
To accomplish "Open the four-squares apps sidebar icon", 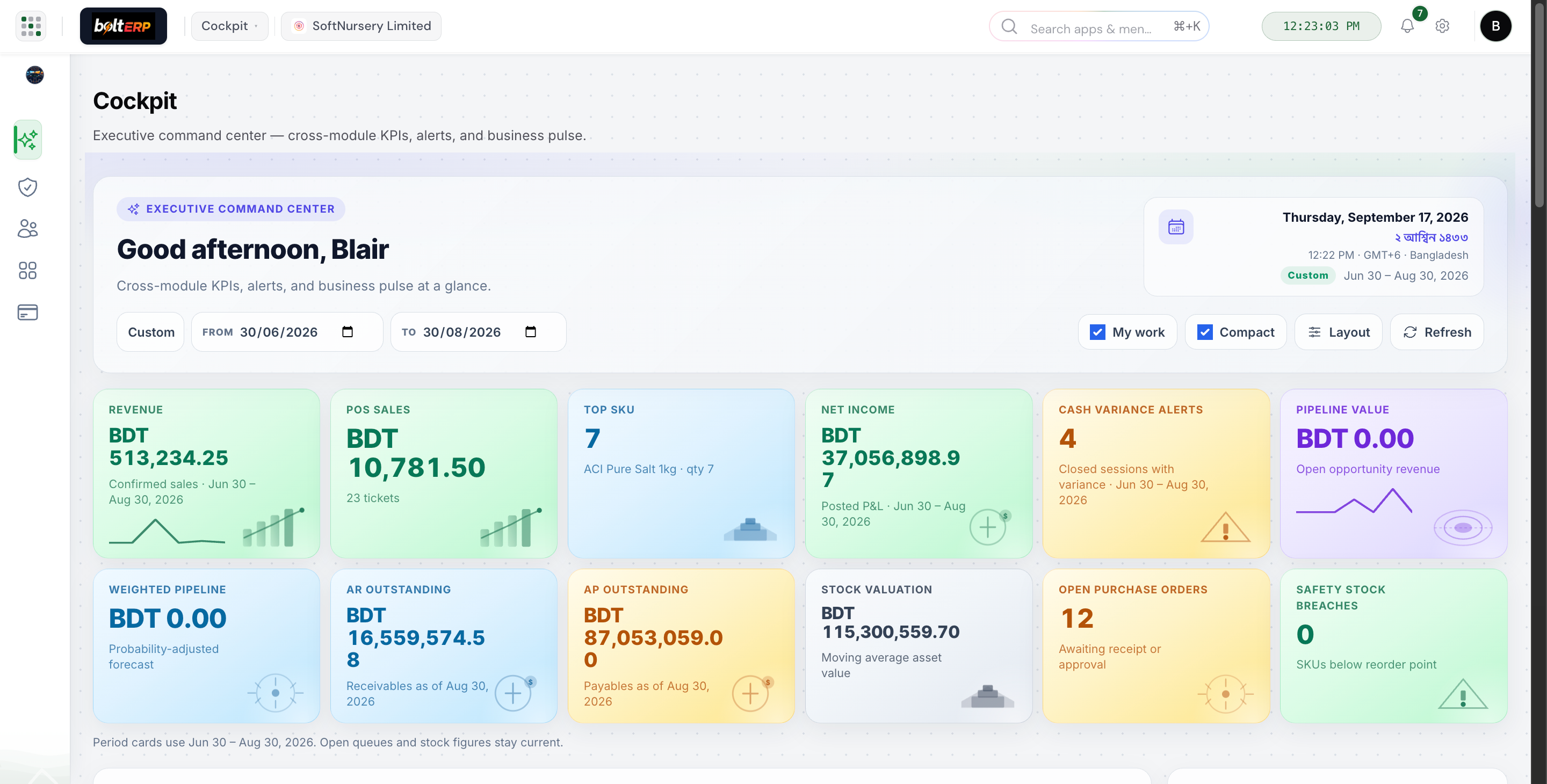I will click(27, 271).
